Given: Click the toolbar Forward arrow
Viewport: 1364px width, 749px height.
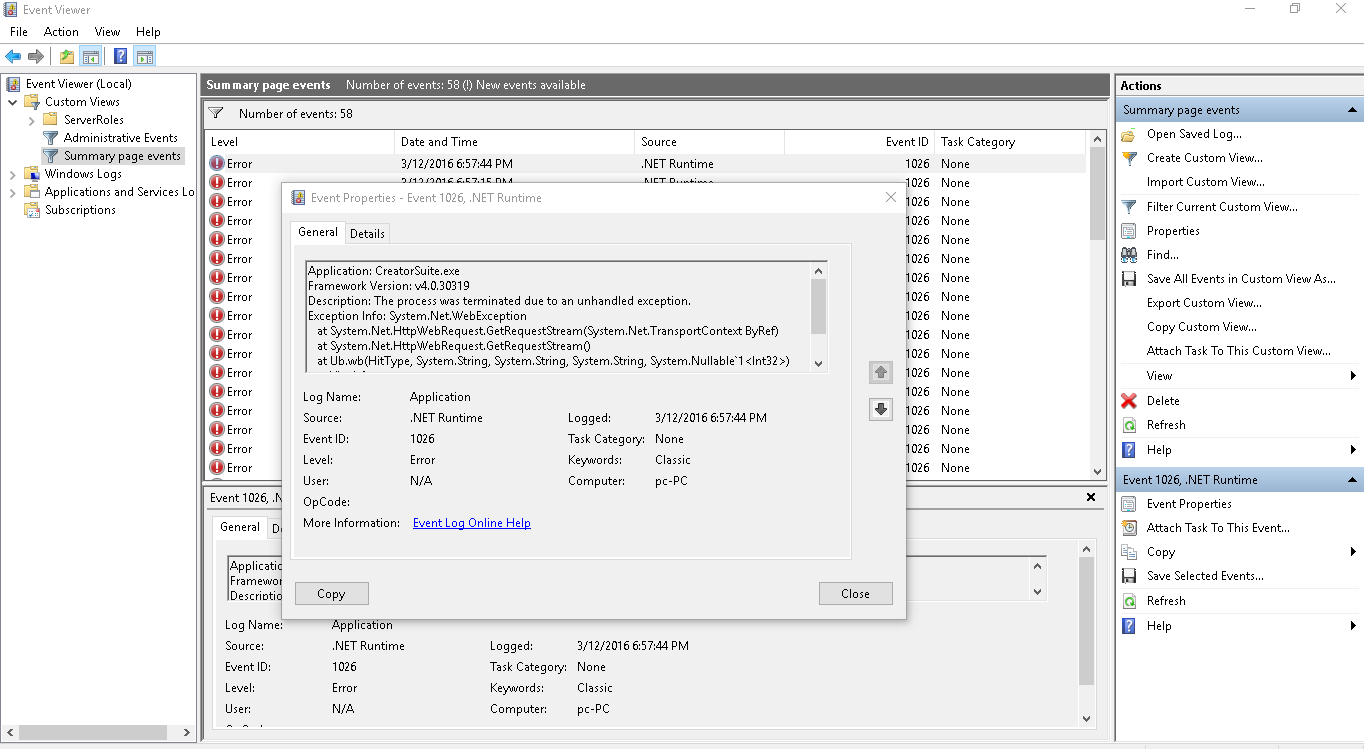Looking at the screenshot, I should [36, 56].
